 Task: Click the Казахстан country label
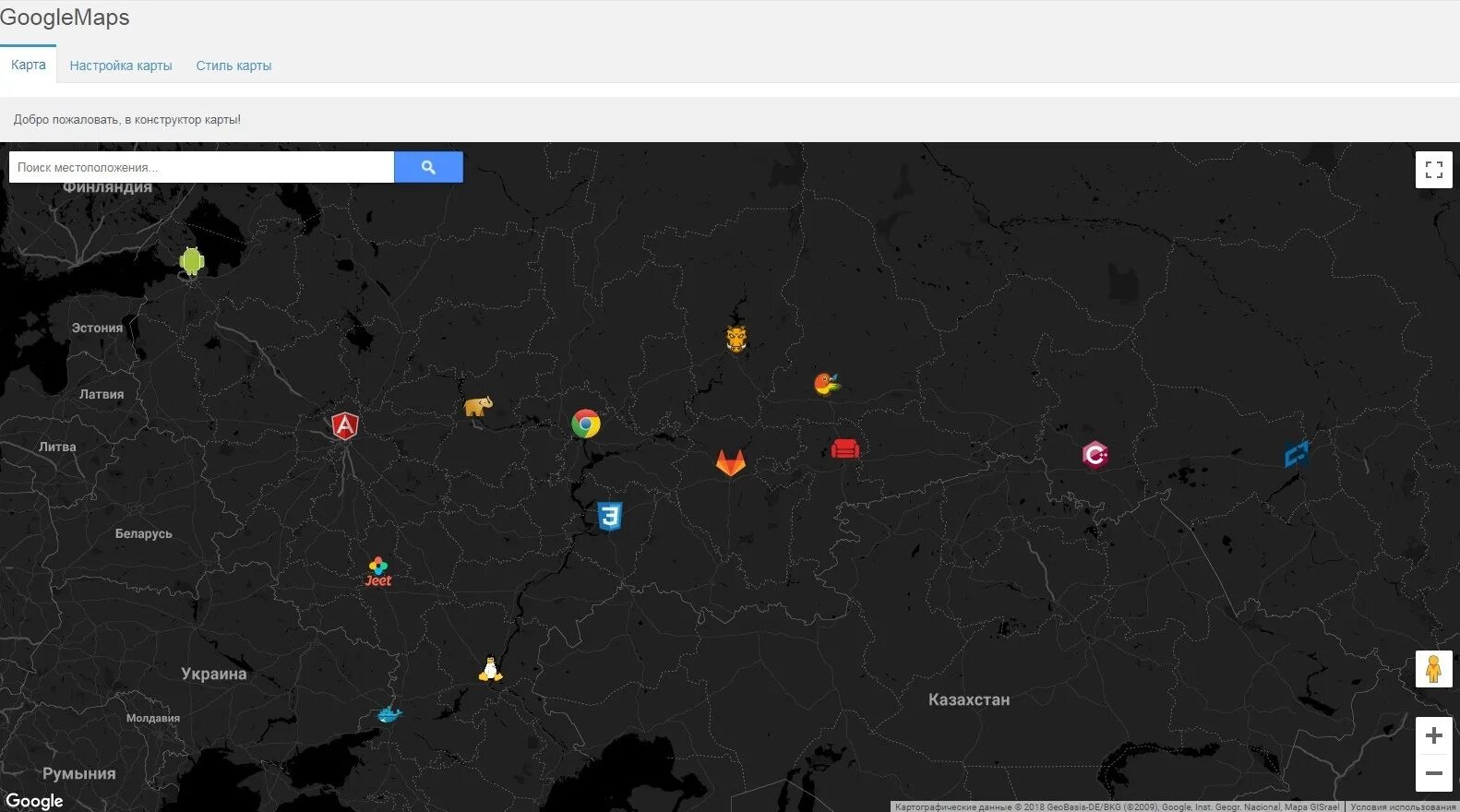tap(969, 699)
